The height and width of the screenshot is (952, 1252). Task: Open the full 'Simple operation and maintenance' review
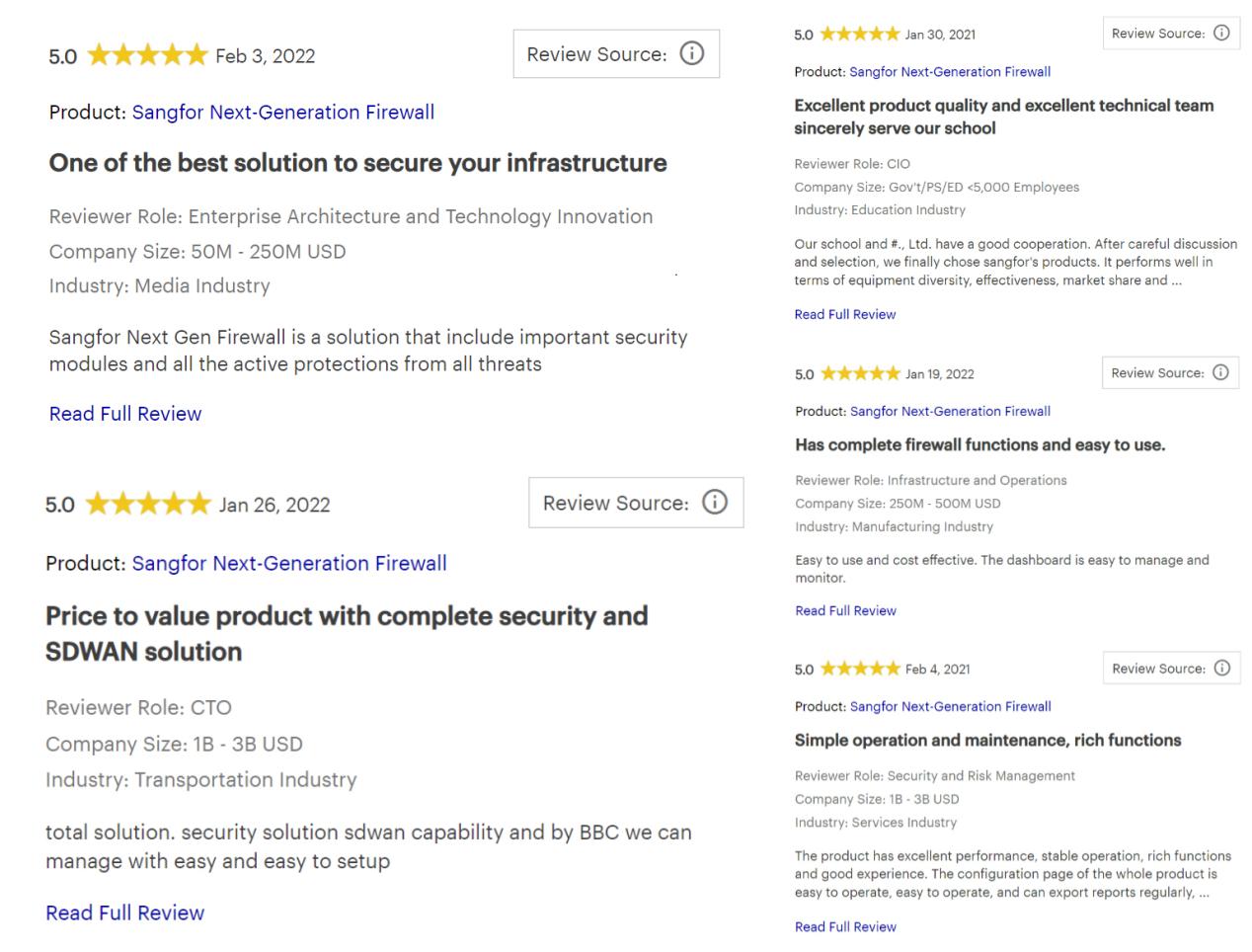845,926
